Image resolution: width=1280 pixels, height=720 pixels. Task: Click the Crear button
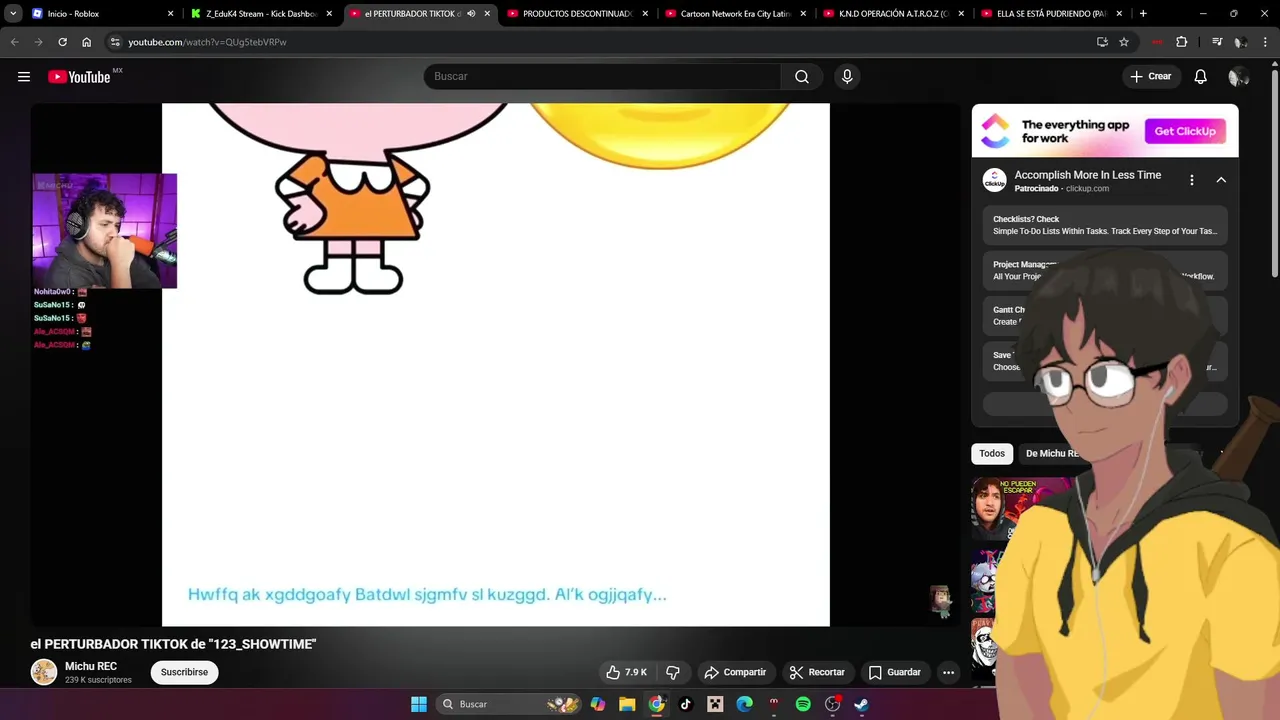(1151, 77)
